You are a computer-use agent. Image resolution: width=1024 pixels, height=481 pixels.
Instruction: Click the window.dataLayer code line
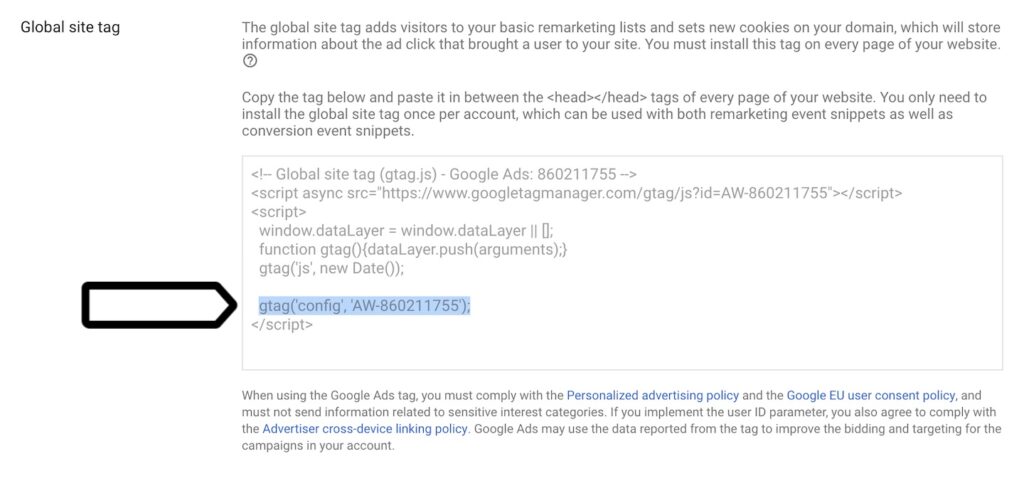tap(406, 230)
